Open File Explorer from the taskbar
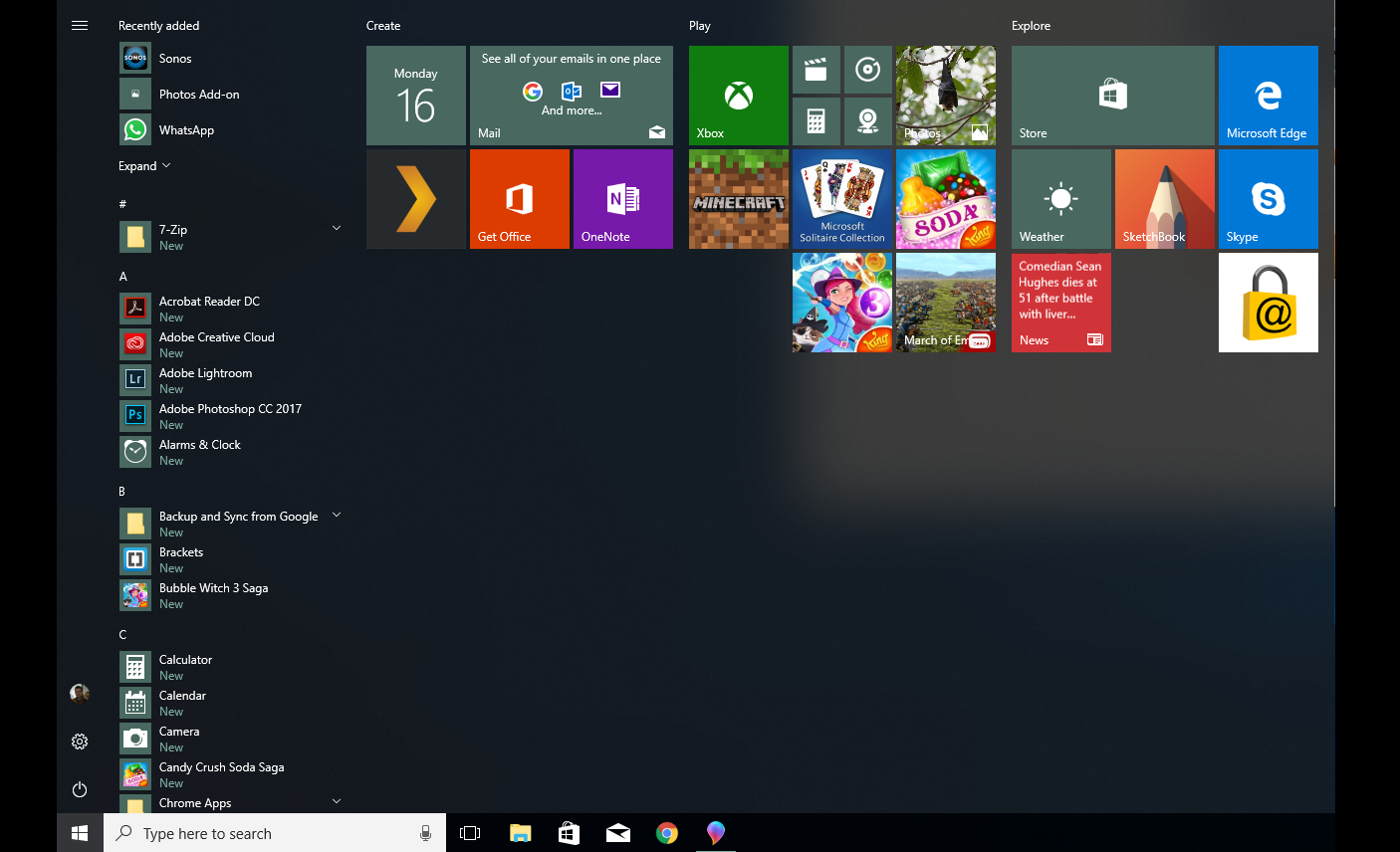 pos(520,833)
